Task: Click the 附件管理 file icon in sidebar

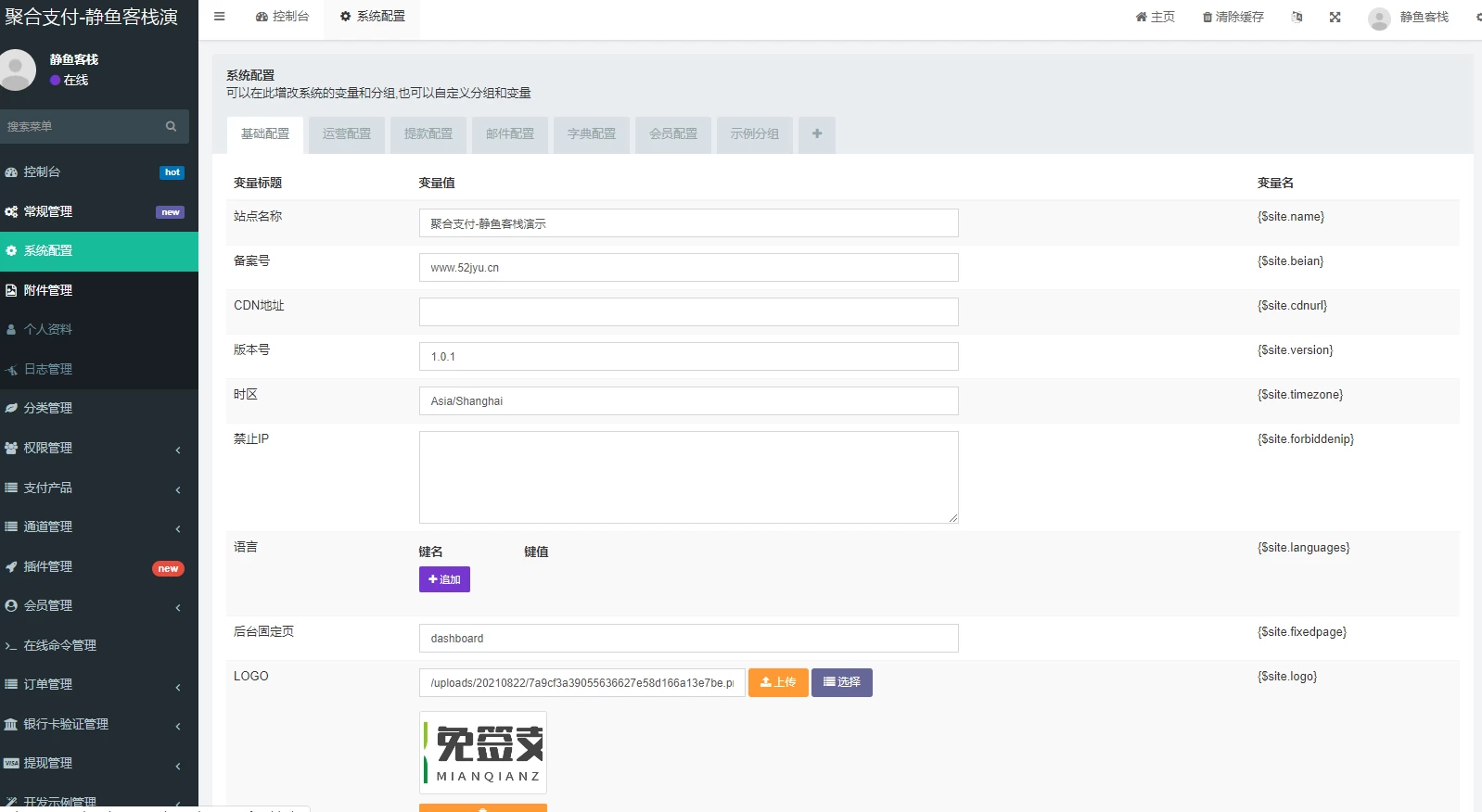Action: (11, 290)
